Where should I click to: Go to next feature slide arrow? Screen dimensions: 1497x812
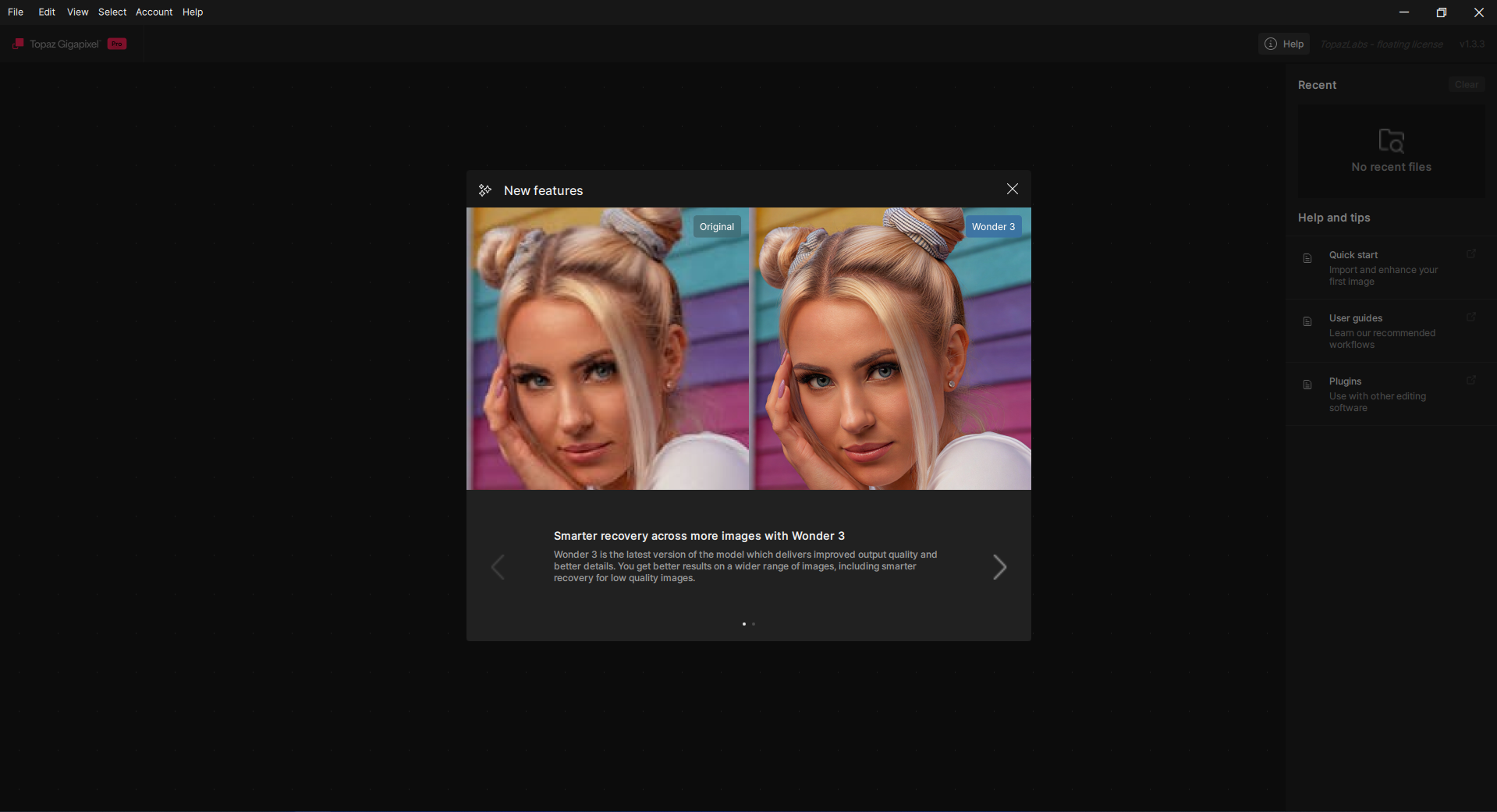point(999,567)
